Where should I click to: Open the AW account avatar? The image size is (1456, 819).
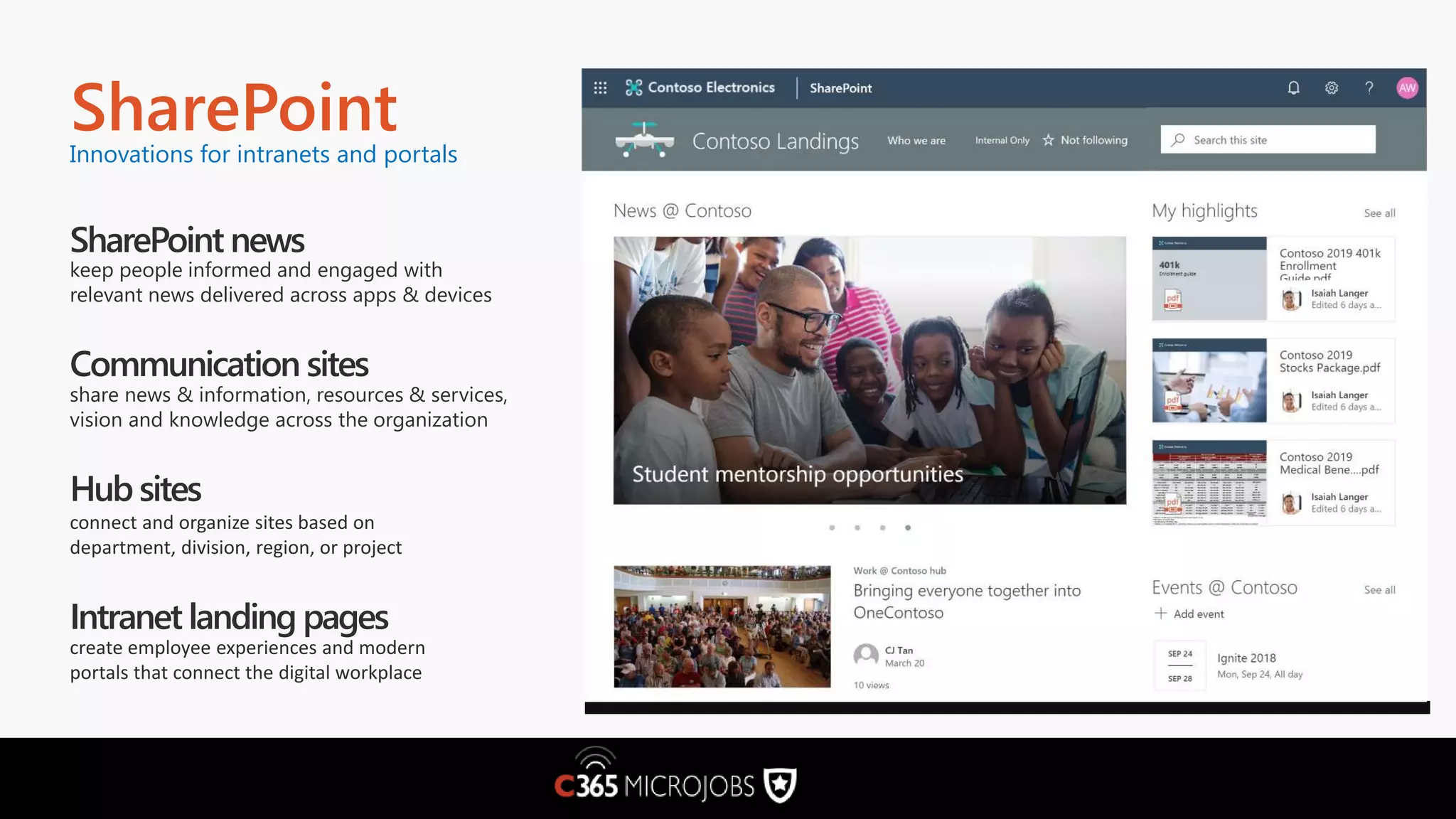1407,87
